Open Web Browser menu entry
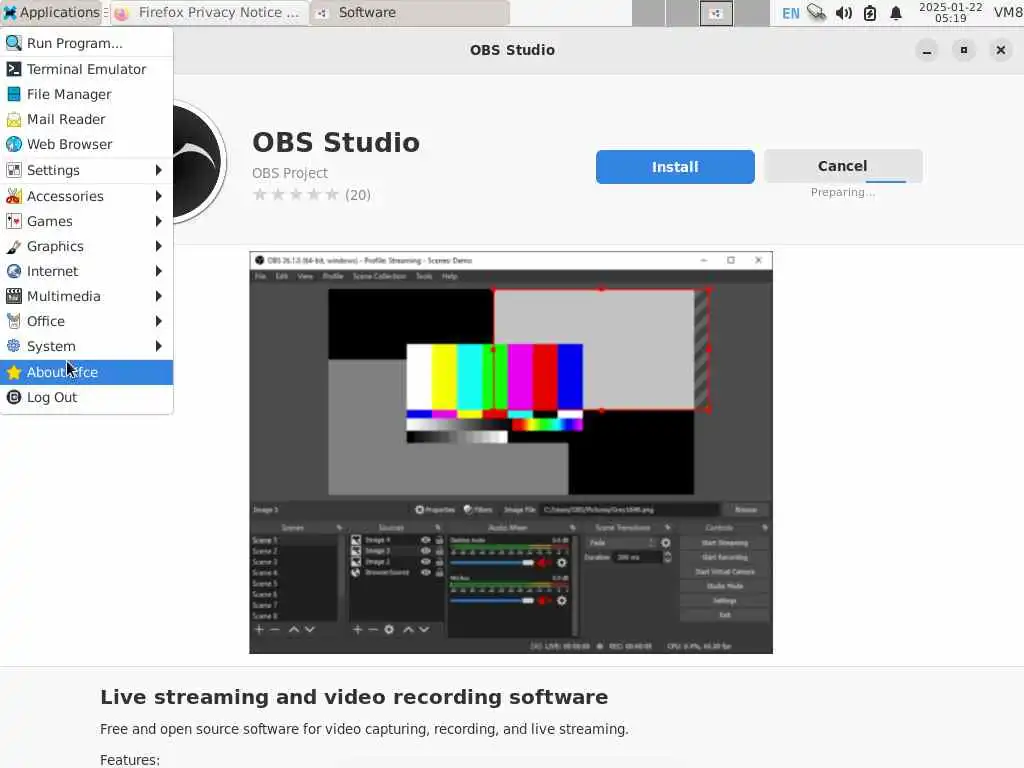Image resolution: width=1024 pixels, height=768 pixels. pyautogui.click(x=86, y=144)
